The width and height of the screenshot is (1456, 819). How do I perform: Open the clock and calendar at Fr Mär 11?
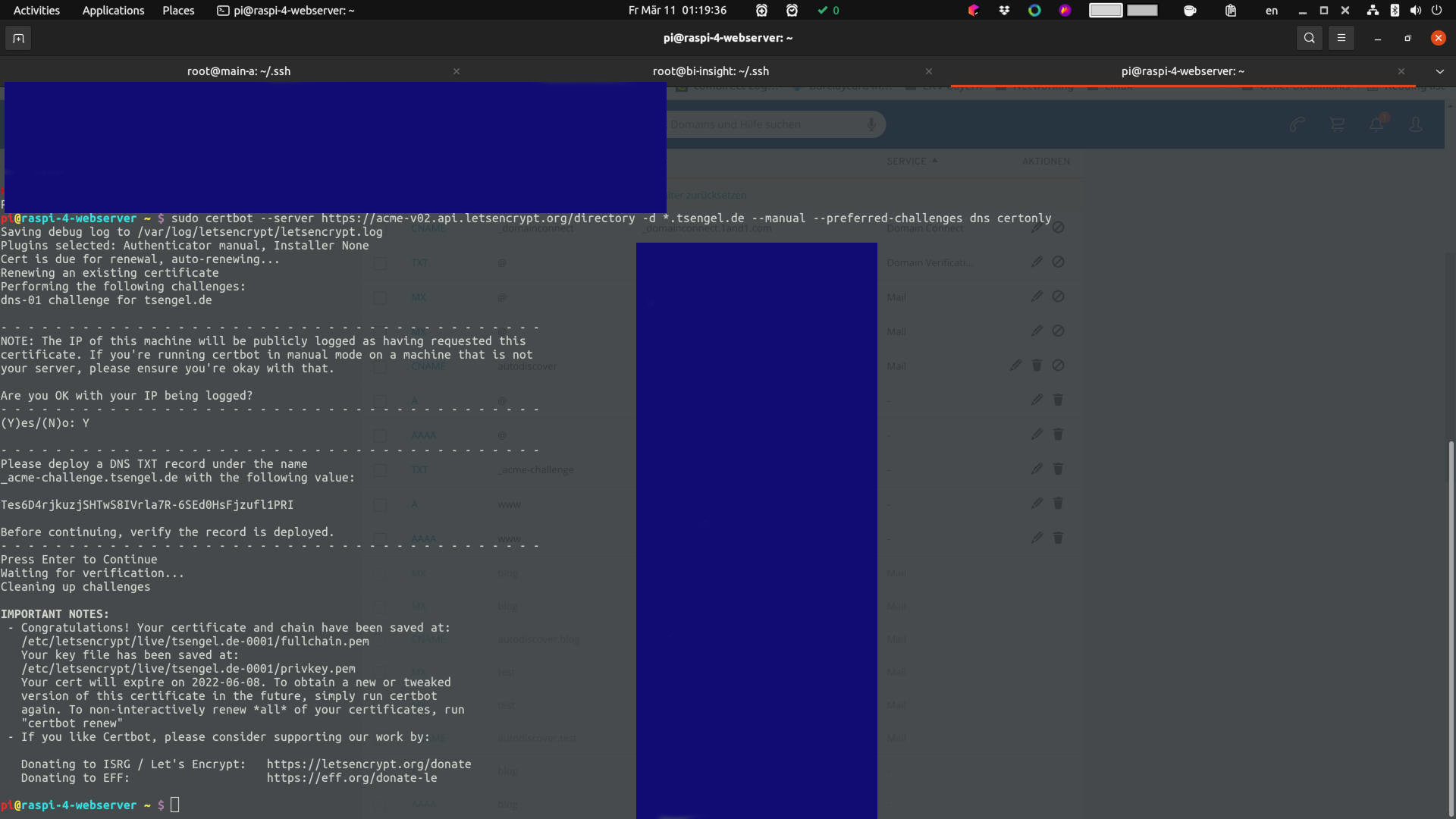click(677, 10)
